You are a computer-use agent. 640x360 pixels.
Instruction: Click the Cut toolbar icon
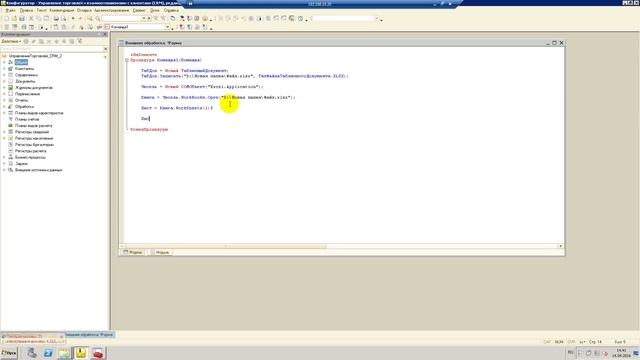click(31, 18)
